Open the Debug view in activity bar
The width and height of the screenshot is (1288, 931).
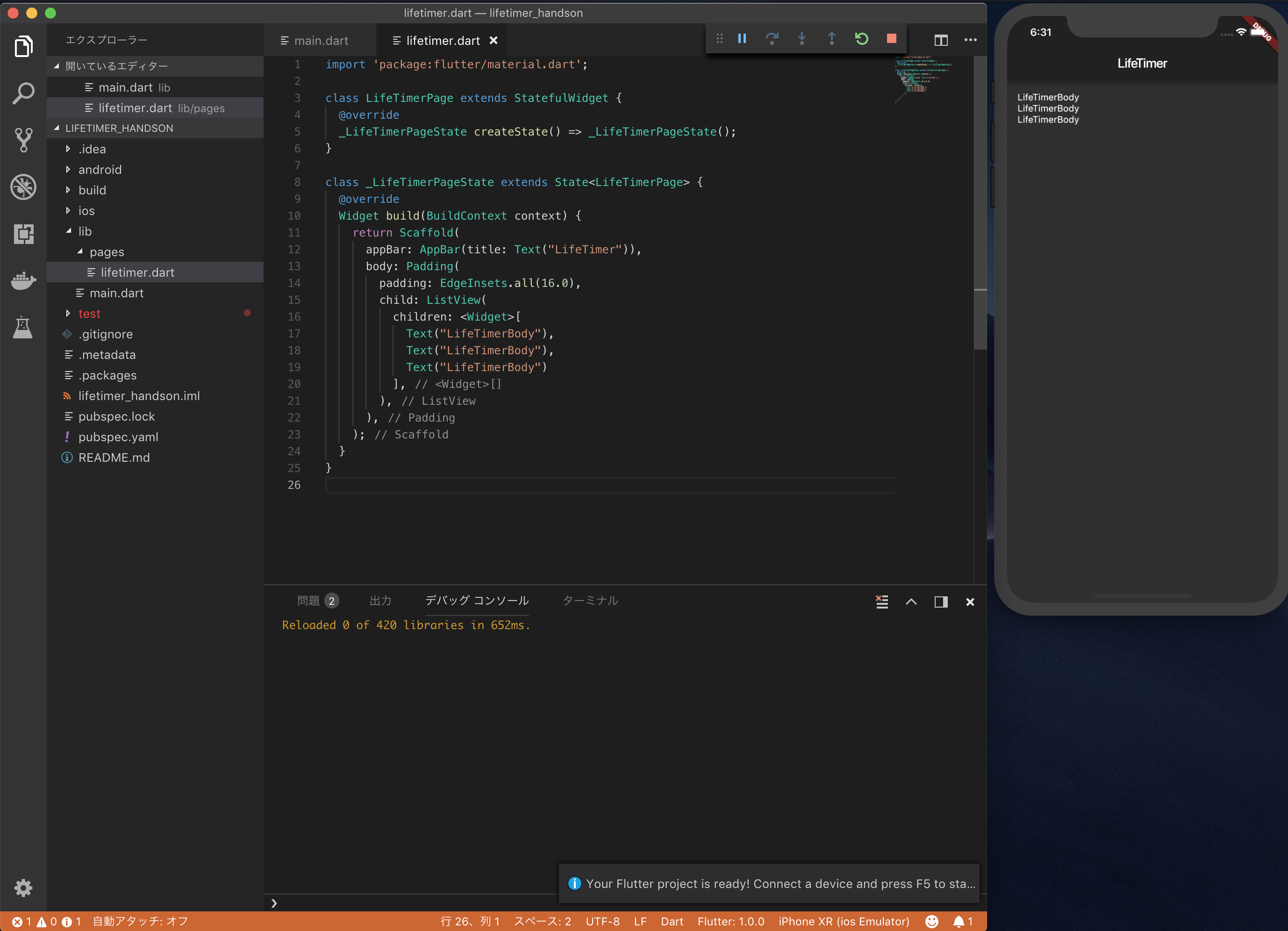pos(23,187)
